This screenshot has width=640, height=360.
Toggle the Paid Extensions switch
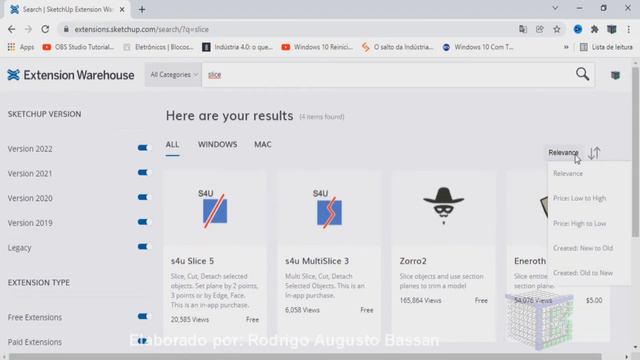pyautogui.click(x=142, y=341)
